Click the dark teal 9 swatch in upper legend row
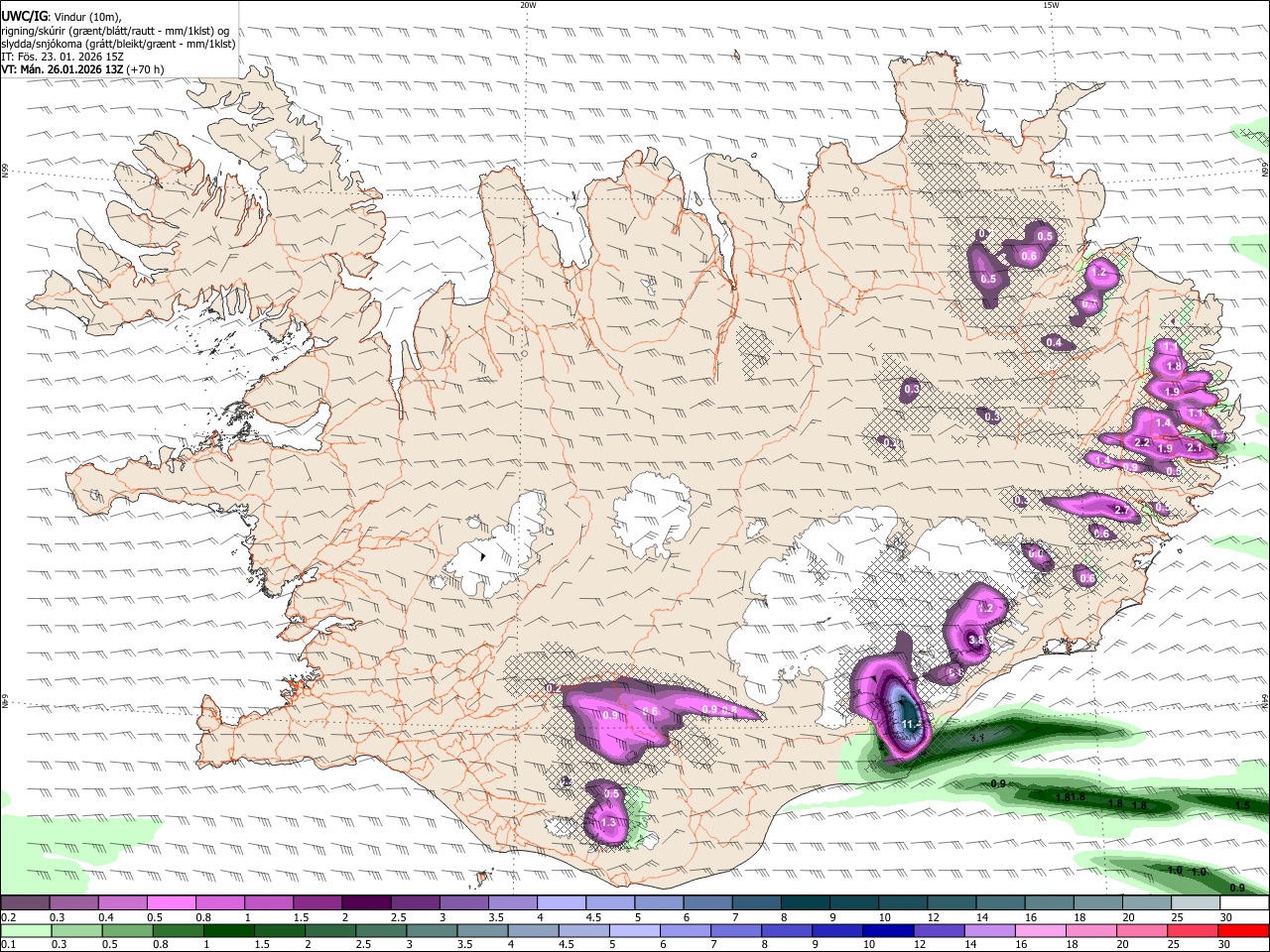The image size is (1270, 952). pos(853,902)
